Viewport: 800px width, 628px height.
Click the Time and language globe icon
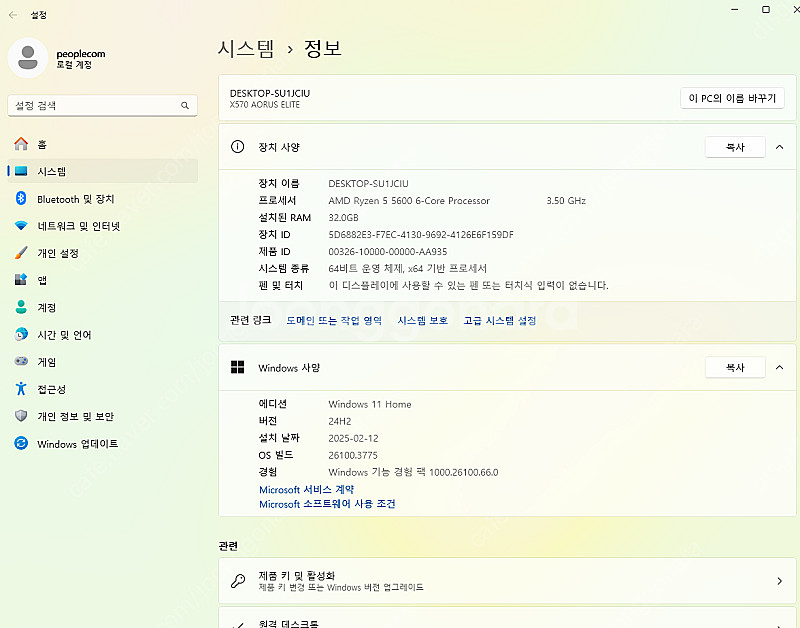click(x=21, y=334)
